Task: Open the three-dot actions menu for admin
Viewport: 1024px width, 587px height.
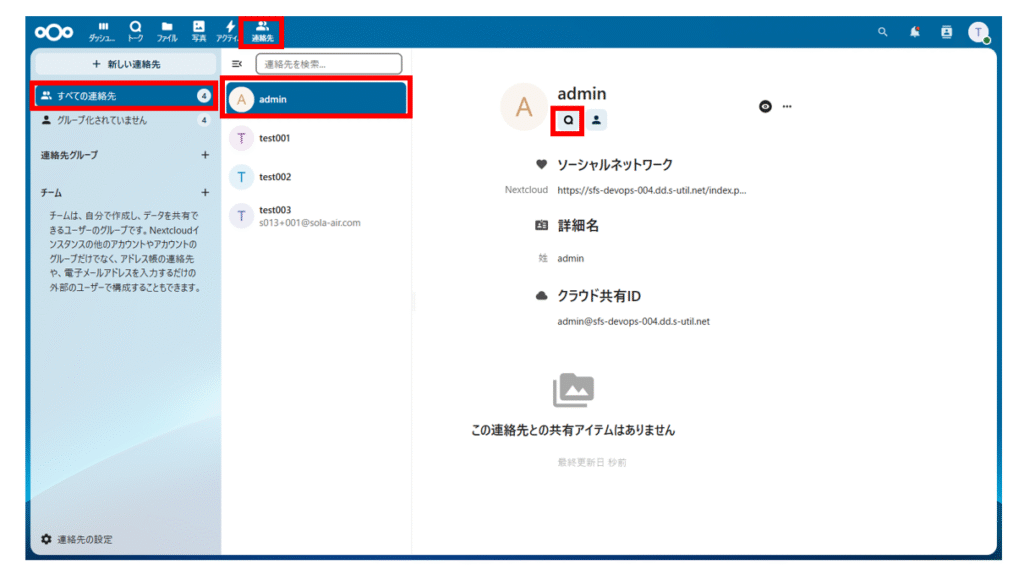Action: coord(787,106)
